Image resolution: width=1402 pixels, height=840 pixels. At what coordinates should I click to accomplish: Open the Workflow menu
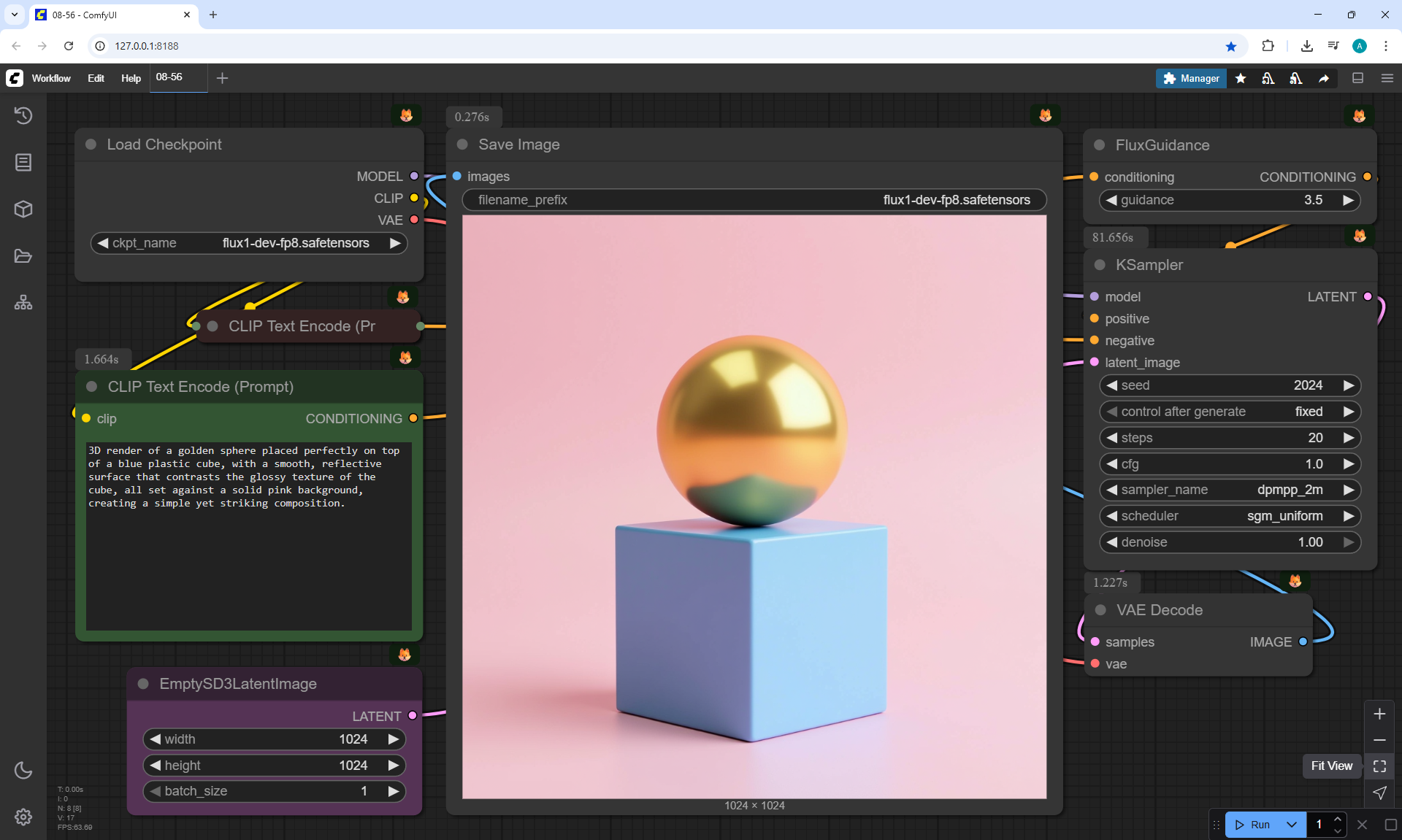click(x=51, y=78)
